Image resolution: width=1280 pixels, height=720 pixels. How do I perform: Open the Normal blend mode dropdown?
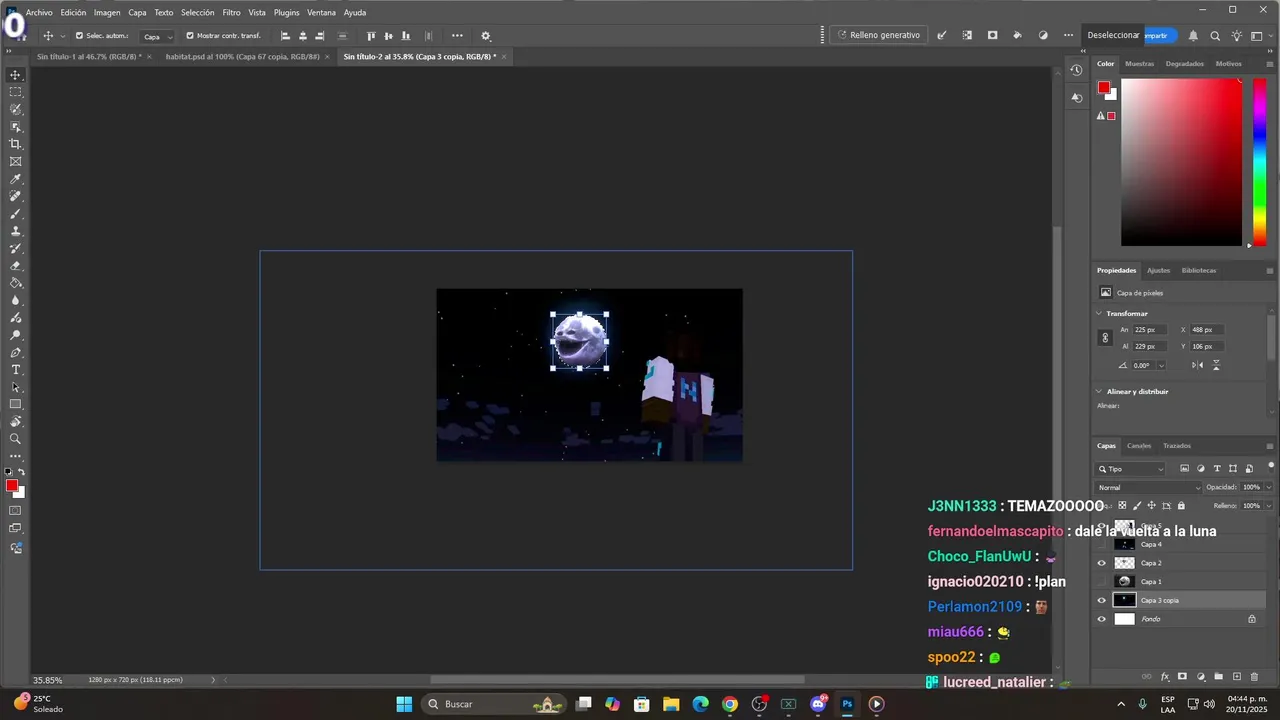pos(1148,487)
